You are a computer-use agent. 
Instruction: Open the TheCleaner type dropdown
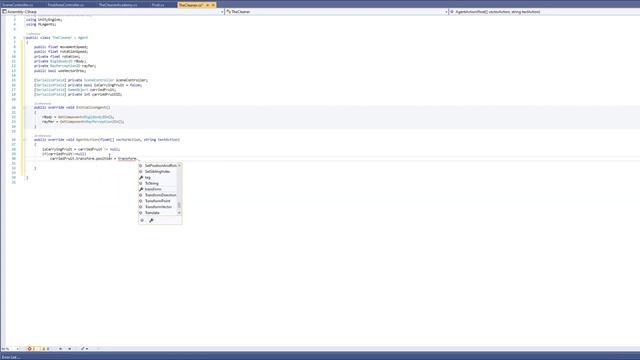(x=337, y=12)
